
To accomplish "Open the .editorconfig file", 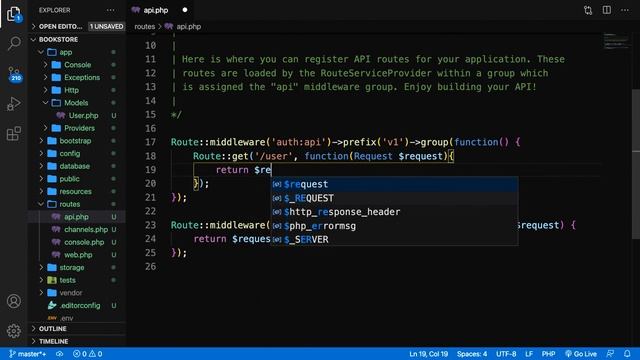I will [x=77, y=305].
